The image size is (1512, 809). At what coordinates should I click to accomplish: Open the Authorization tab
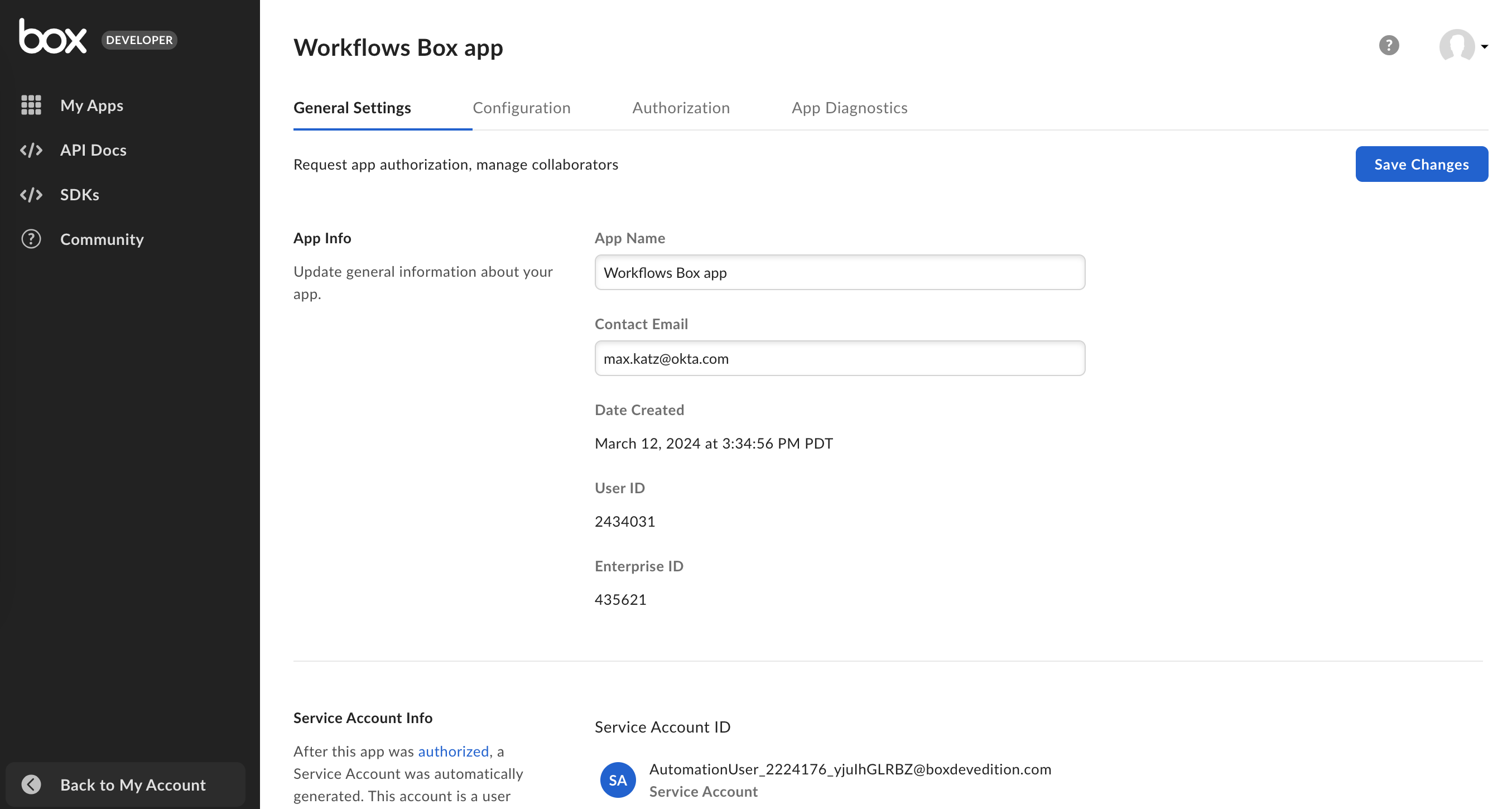click(x=681, y=108)
